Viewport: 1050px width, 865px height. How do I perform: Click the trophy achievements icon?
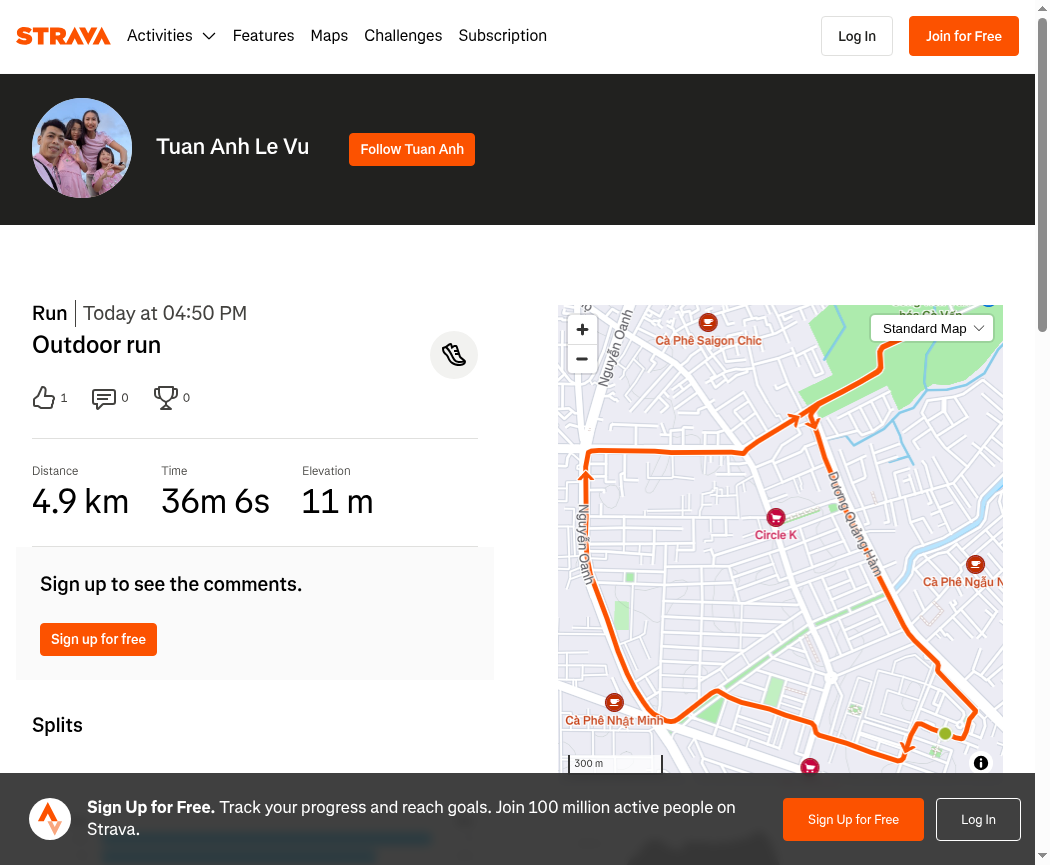pyautogui.click(x=165, y=398)
